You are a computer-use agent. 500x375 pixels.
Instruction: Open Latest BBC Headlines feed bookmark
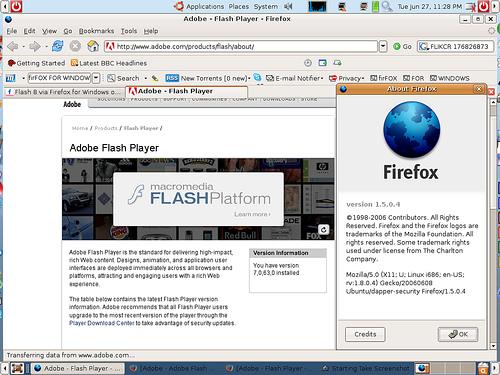109,63
